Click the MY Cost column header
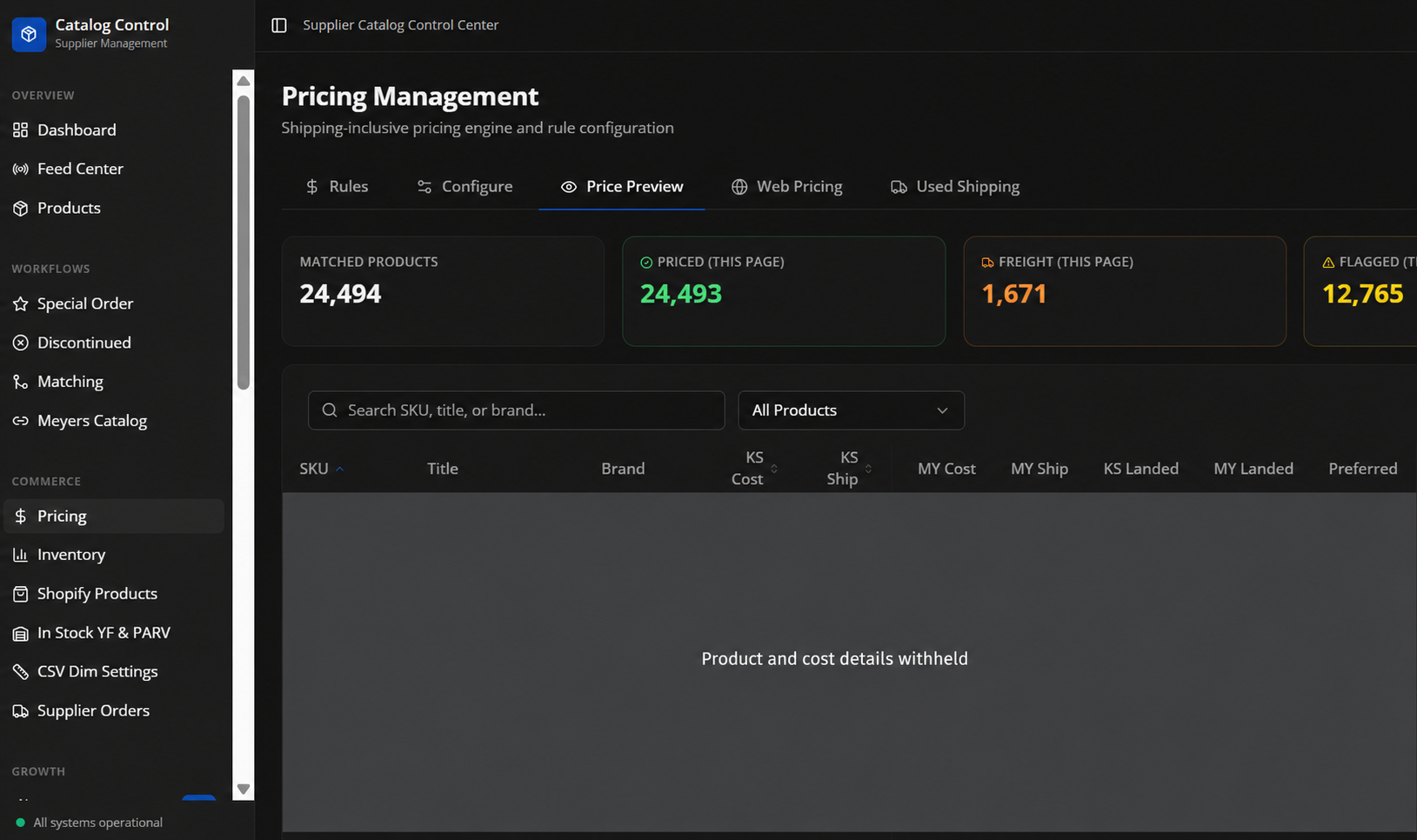 point(946,469)
